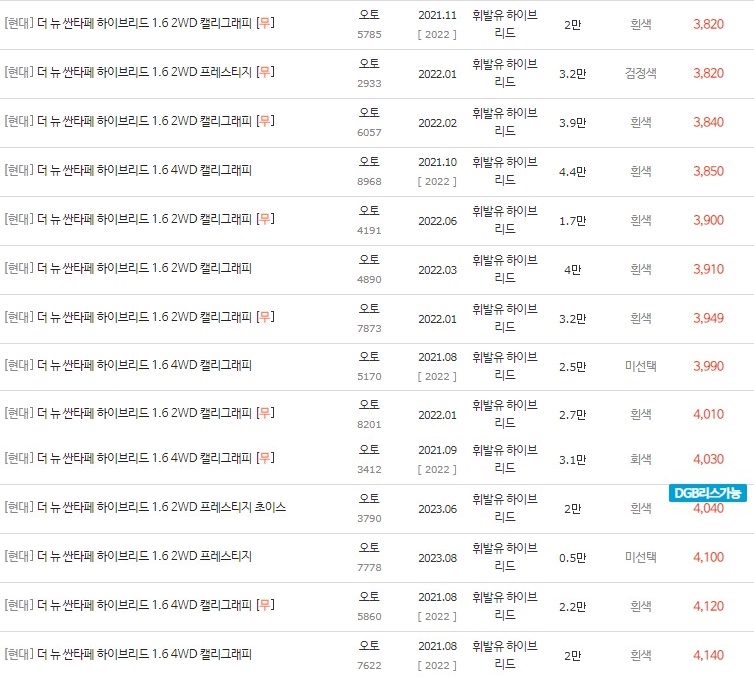754x680 pixels.
Task: Click the price 4,040 under the DGB badge
Action: tap(708, 509)
